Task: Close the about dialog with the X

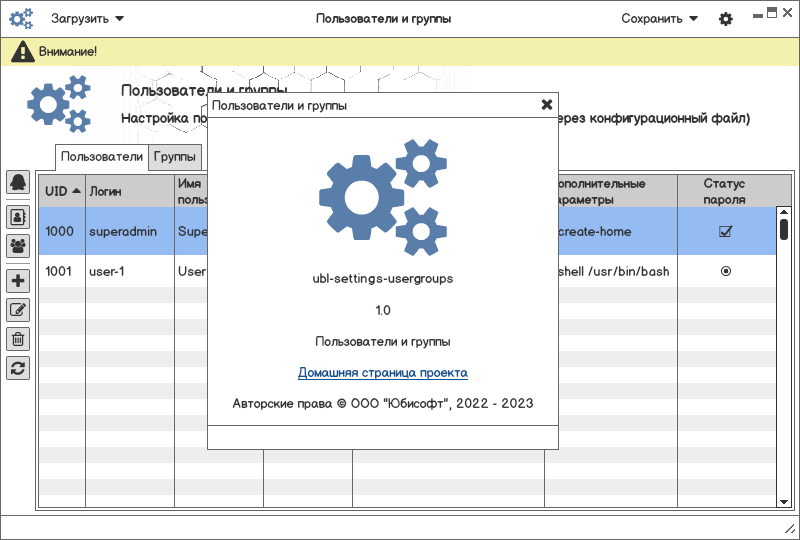Action: tap(547, 104)
